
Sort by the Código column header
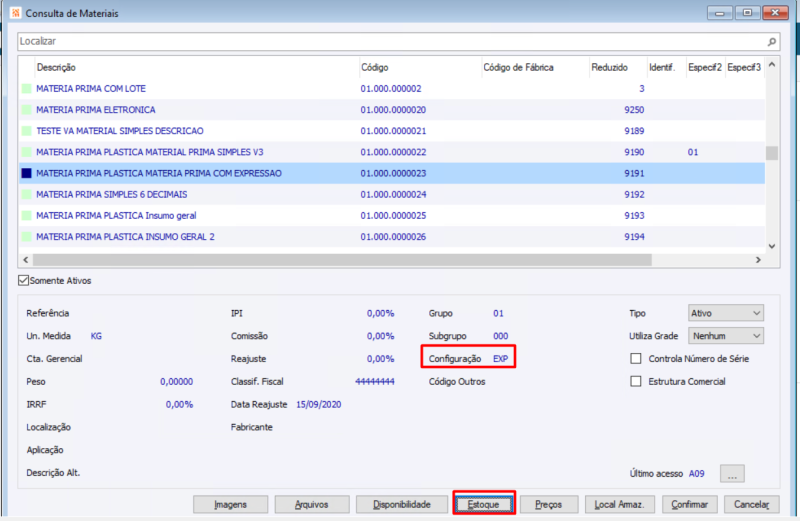(420, 67)
